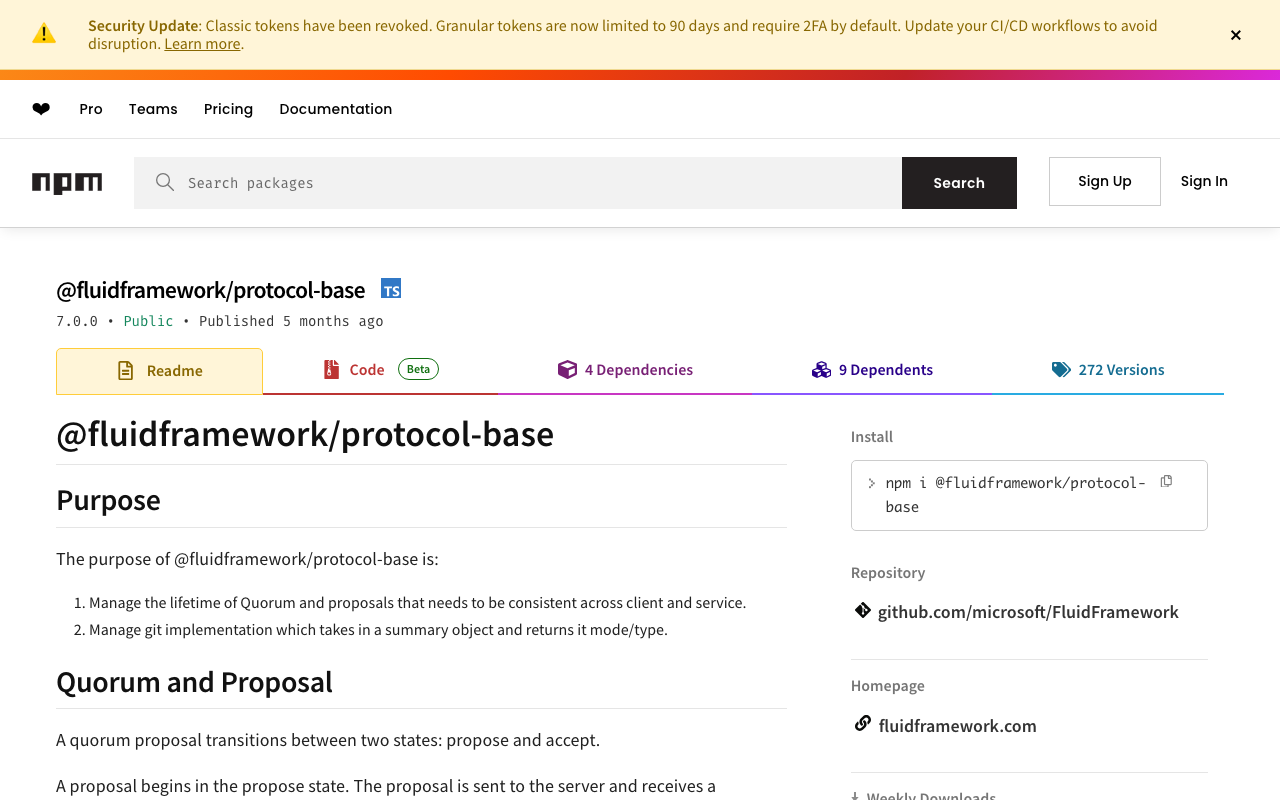This screenshot has height=800, width=1280.
Task: Switch to the Code tab
Action: tap(380, 370)
